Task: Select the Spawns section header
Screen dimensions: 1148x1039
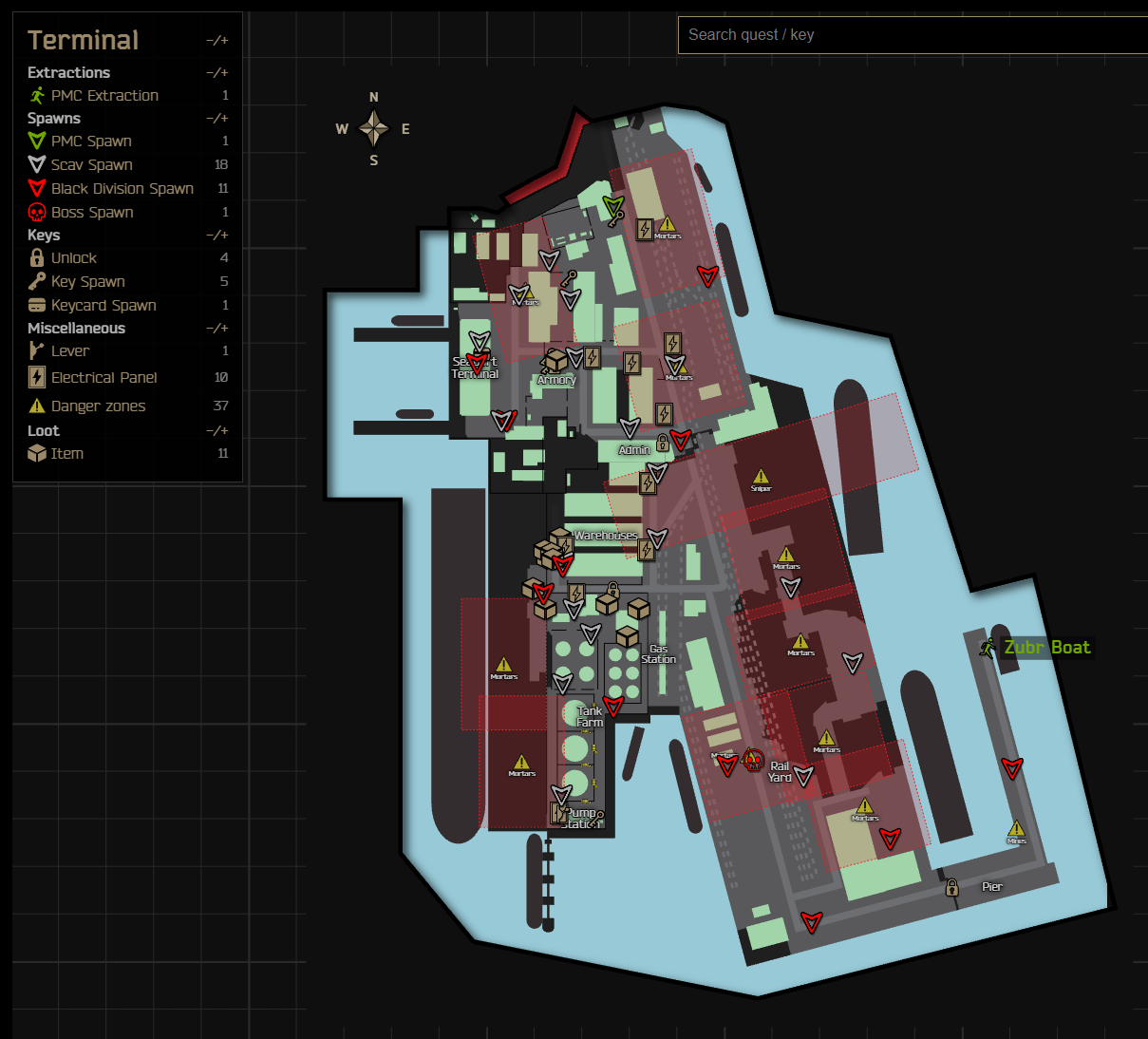Action: (x=54, y=118)
